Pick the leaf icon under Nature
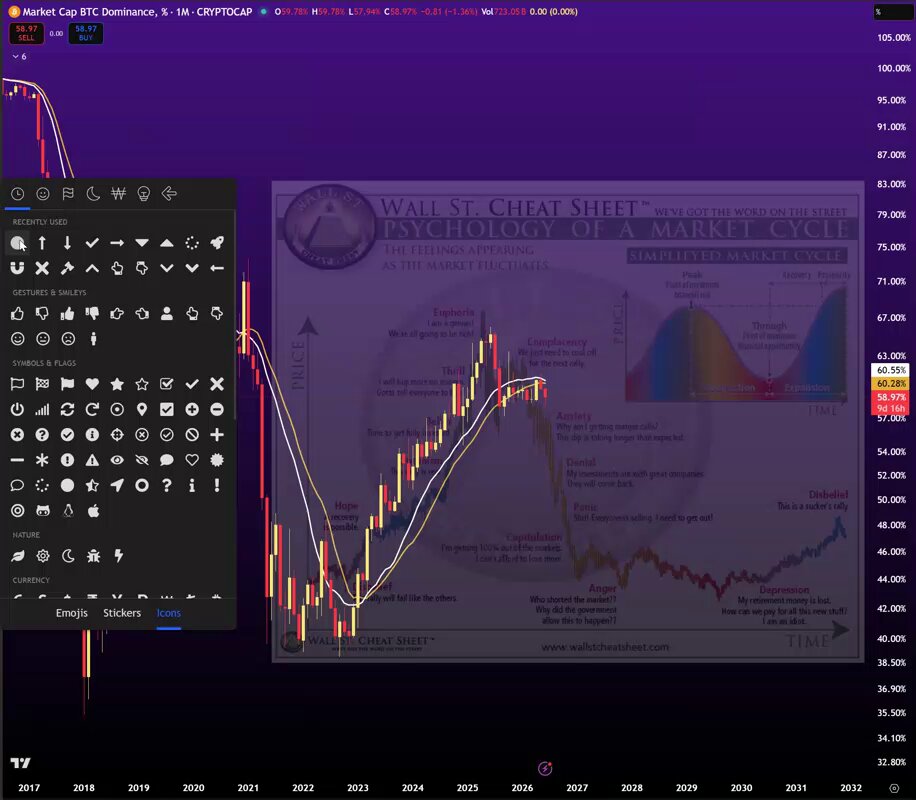 (17, 556)
